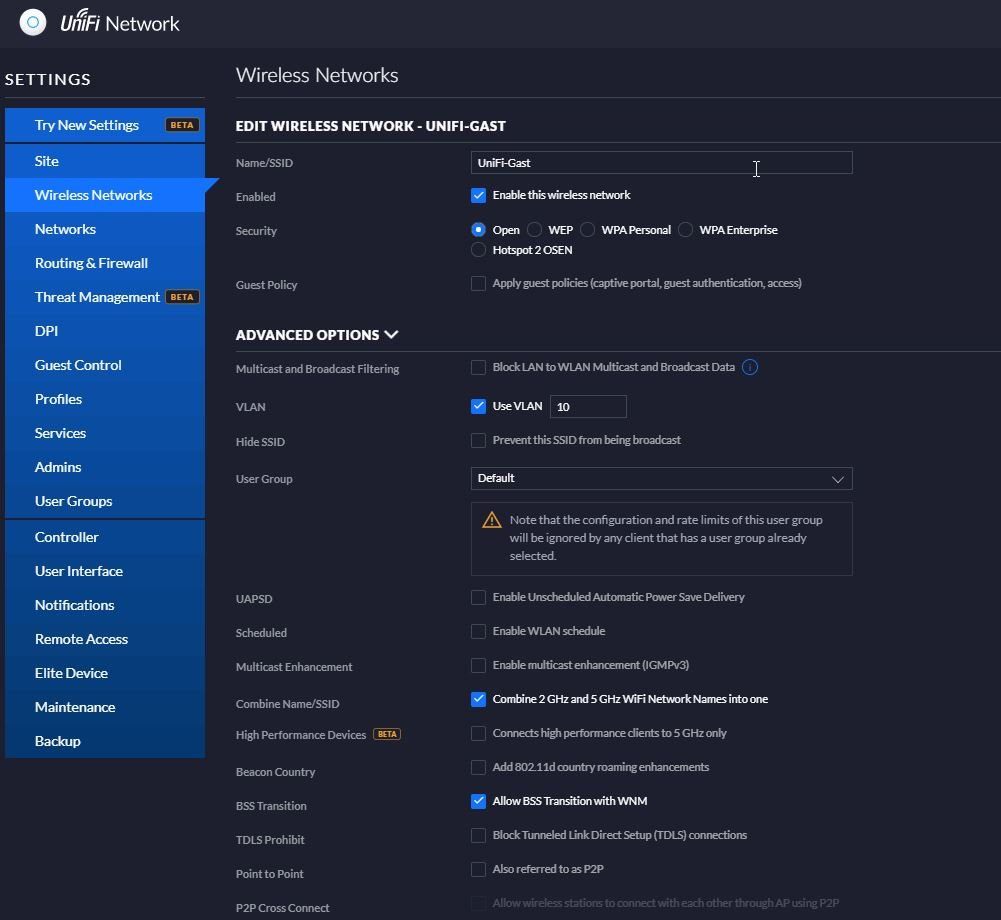
Task: Uncheck Combine 2 GHz and 5 GHz names
Action: 478,699
